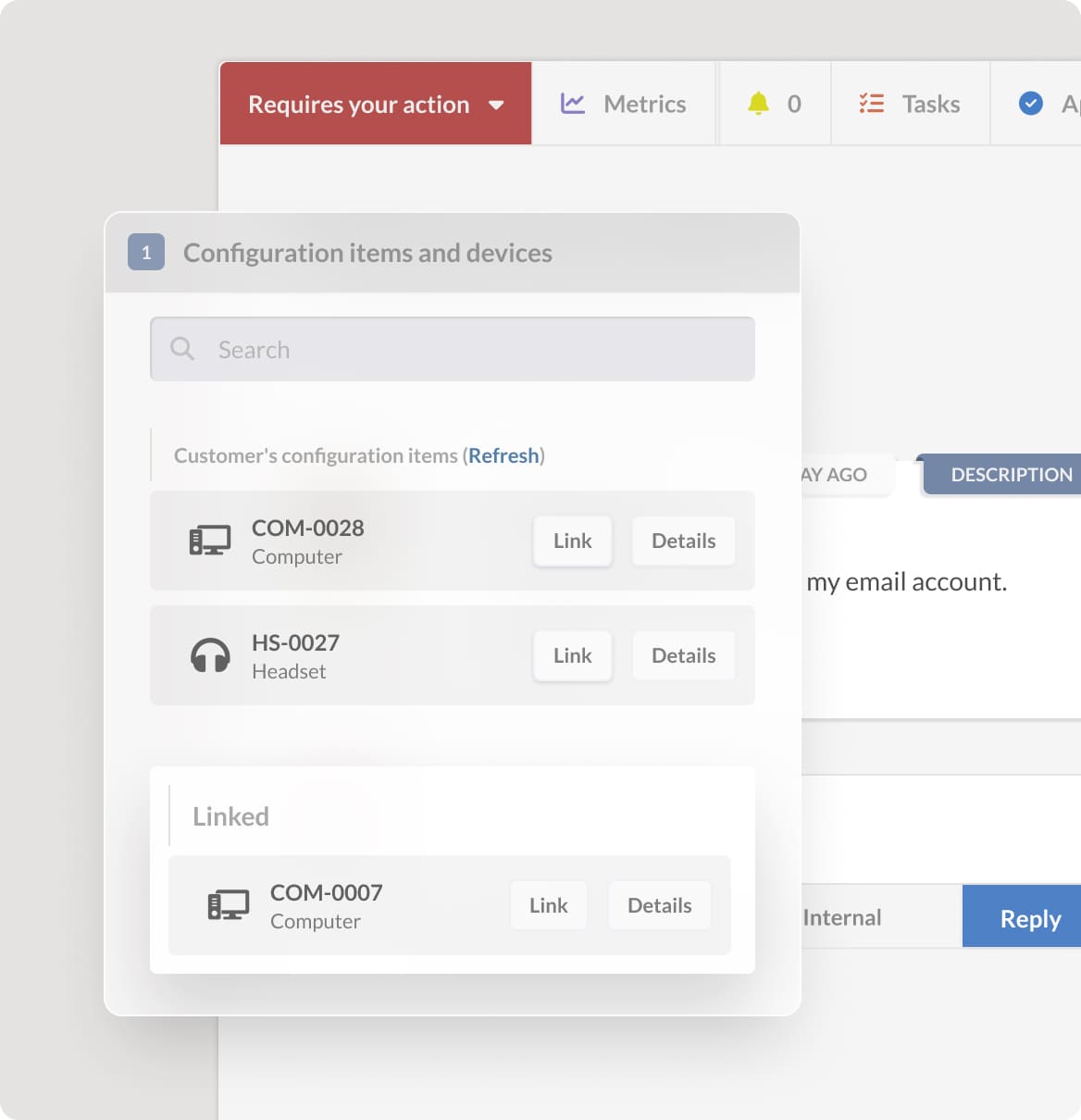Click the COM-0028 computer icon

(210, 541)
